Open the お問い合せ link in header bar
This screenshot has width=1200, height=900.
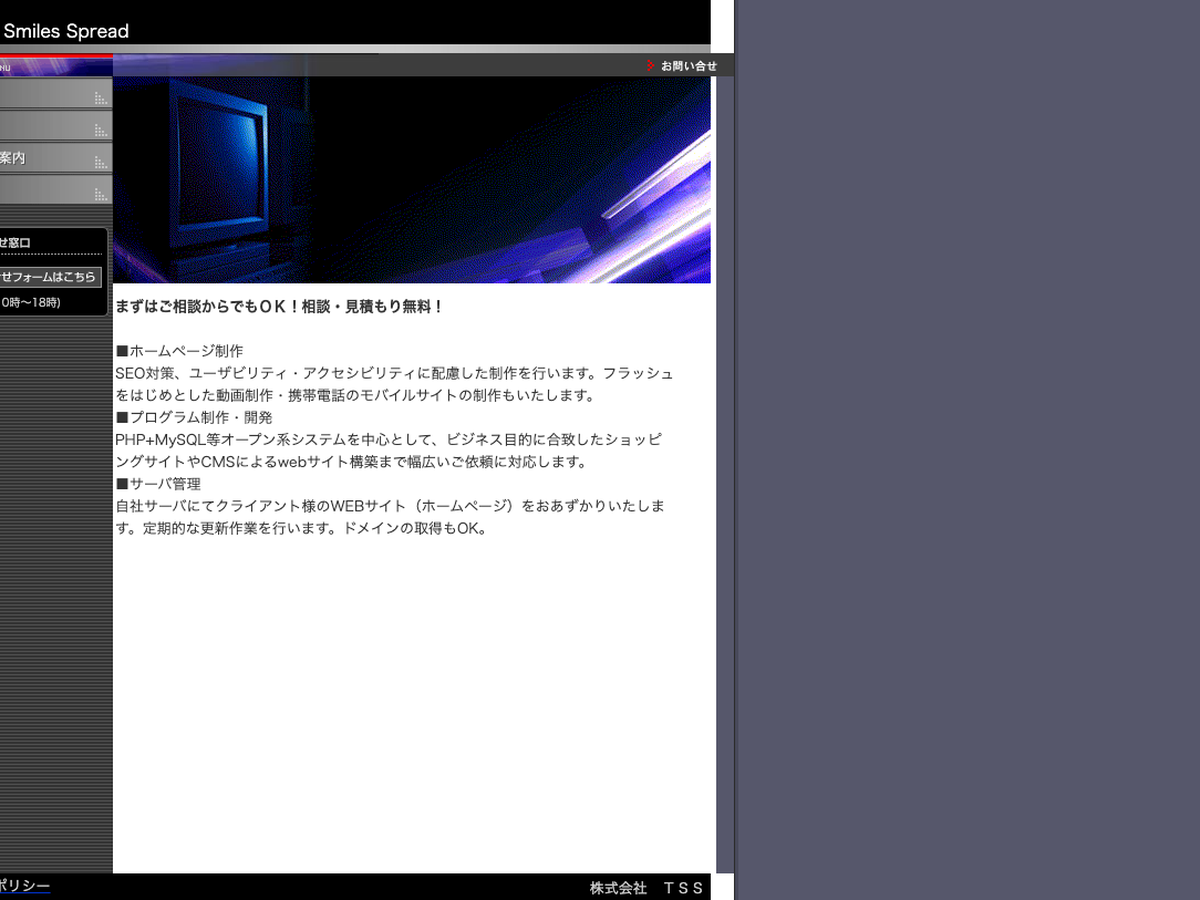point(688,66)
